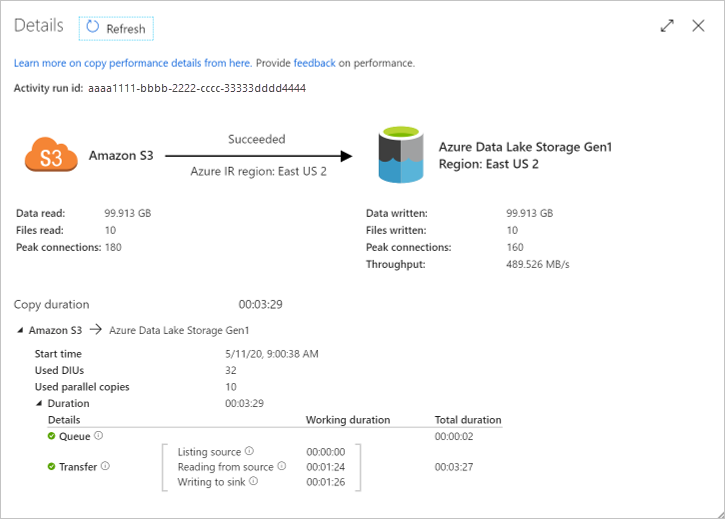Click the Queue total duration 00:00:02
This screenshot has height=519, width=725.
coord(454,436)
